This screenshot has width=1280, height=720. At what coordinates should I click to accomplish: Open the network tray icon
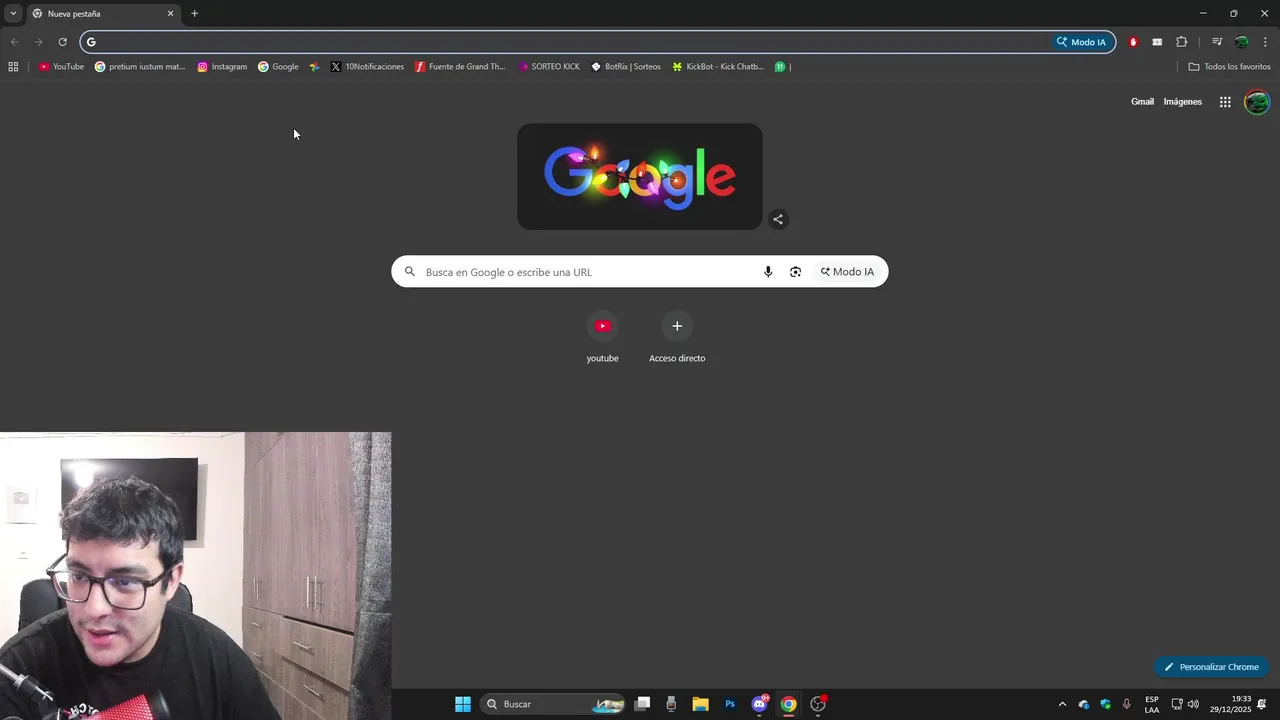(1177, 705)
